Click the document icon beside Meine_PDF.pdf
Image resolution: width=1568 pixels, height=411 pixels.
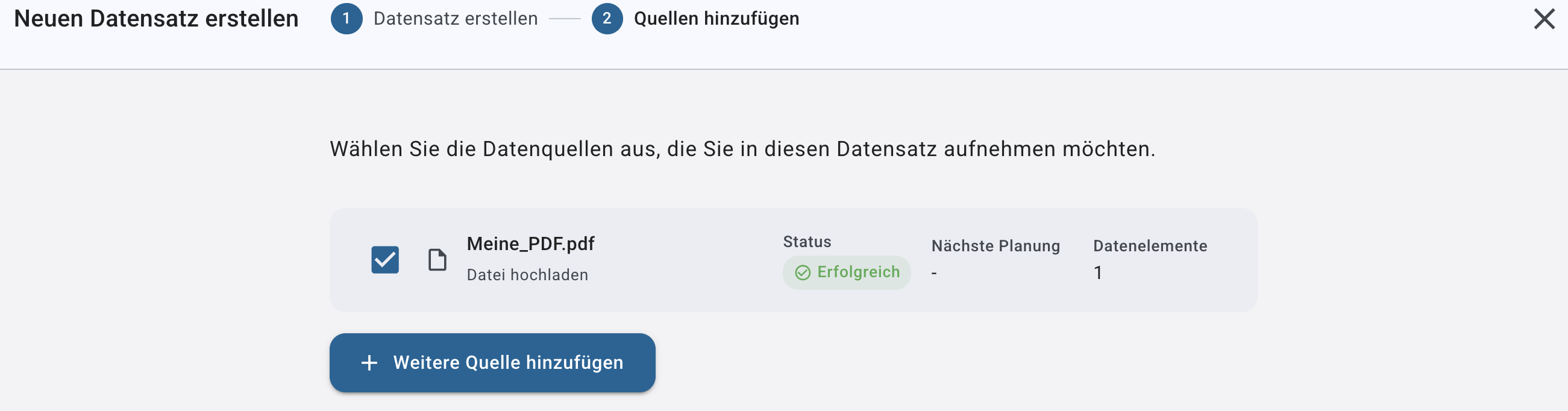pos(437,260)
